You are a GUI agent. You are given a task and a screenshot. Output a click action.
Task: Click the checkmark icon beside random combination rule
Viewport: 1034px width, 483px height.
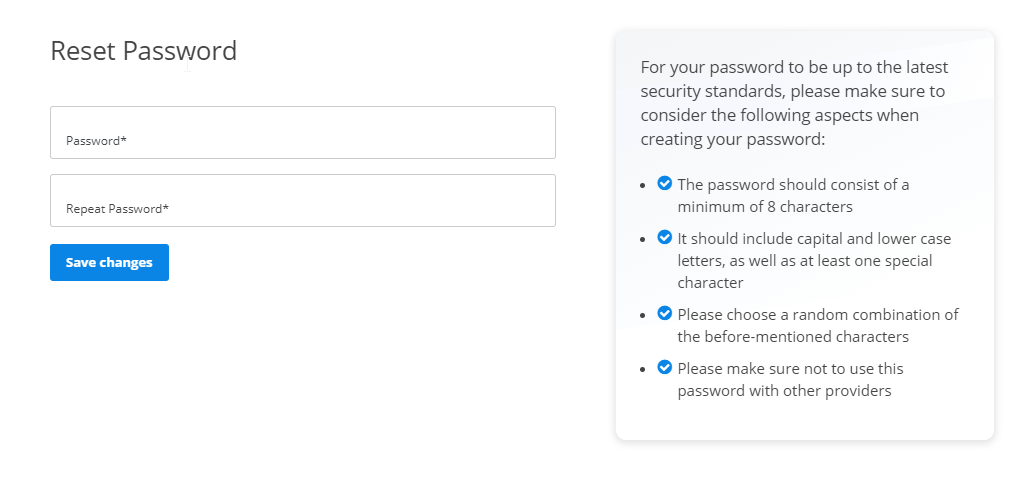point(665,313)
